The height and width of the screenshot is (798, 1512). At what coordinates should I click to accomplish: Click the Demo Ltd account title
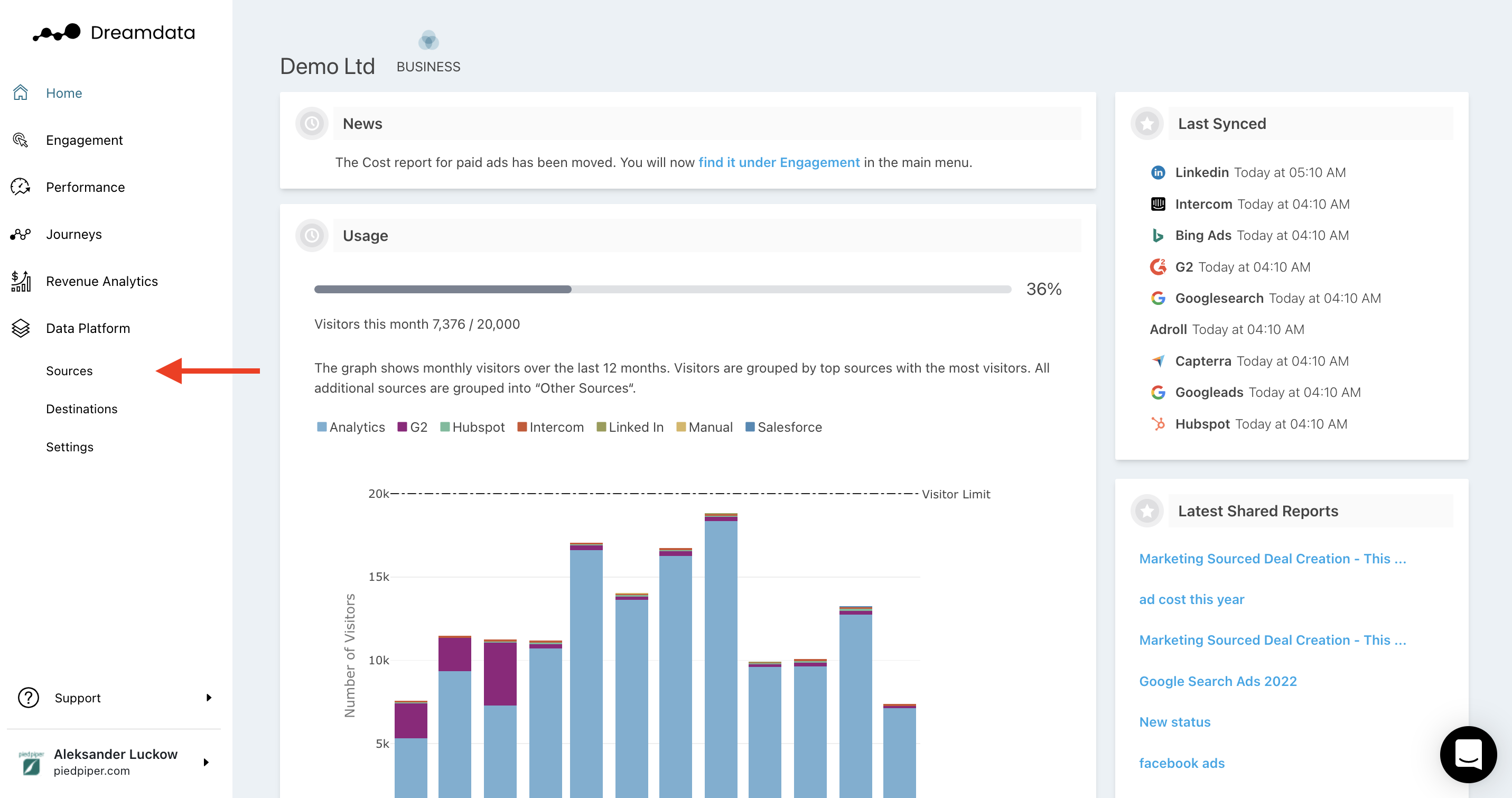tap(327, 66)
